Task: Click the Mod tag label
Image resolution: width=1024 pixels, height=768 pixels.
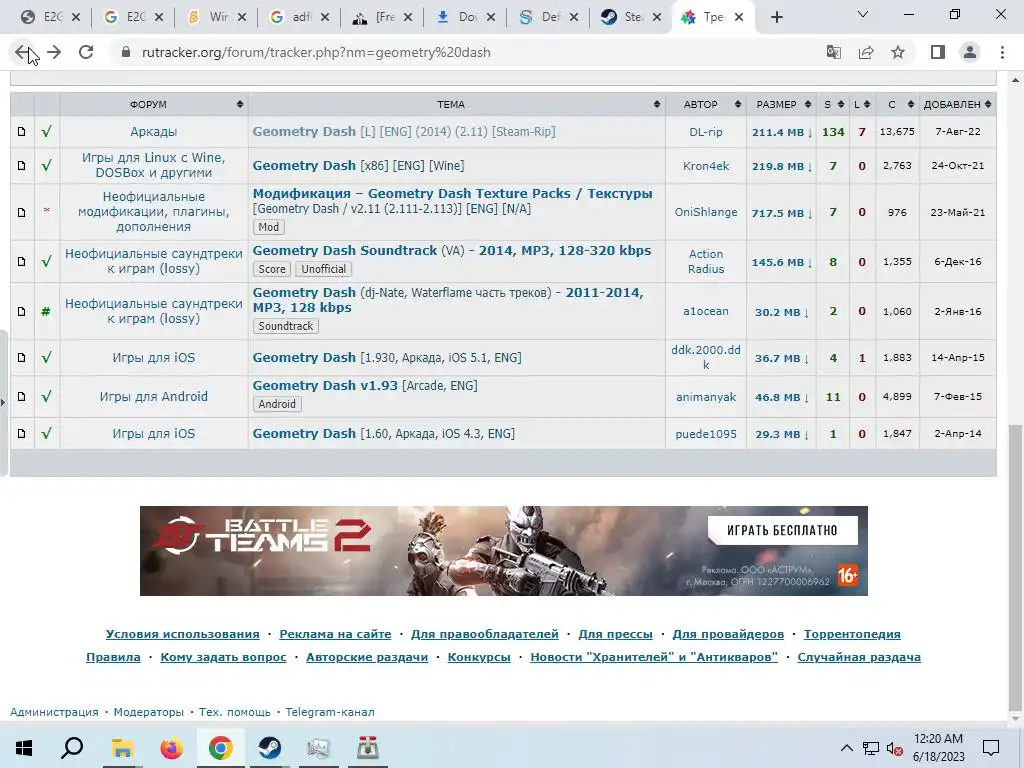Action: (268, 227)
